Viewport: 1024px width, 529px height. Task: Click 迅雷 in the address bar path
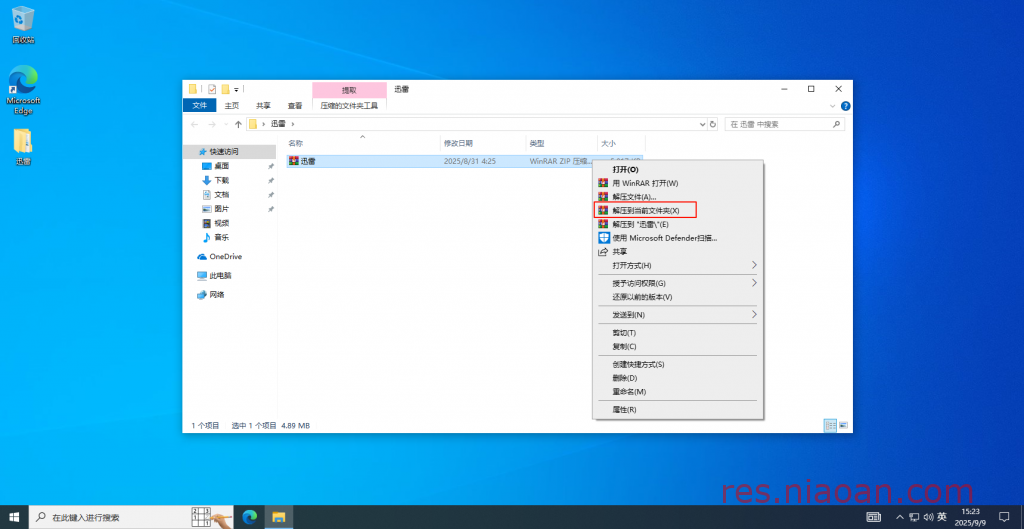tap(278, 124)
